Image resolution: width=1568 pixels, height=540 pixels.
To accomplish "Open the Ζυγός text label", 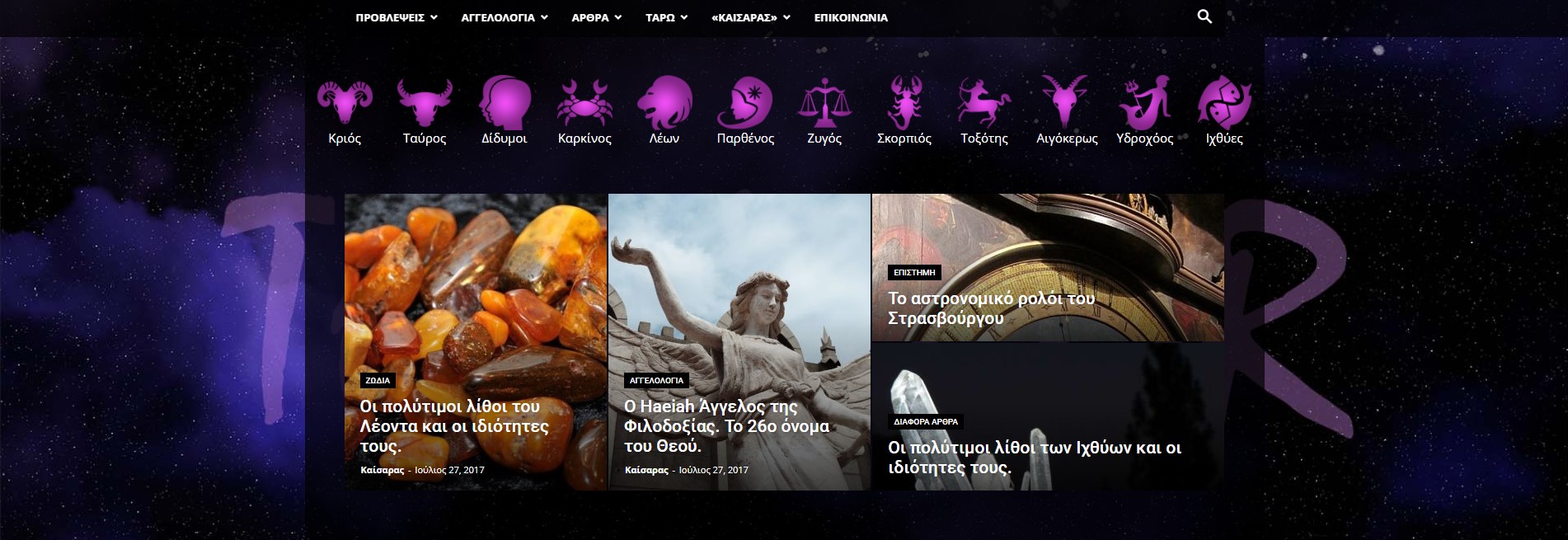I will click(x=824, y=139).
